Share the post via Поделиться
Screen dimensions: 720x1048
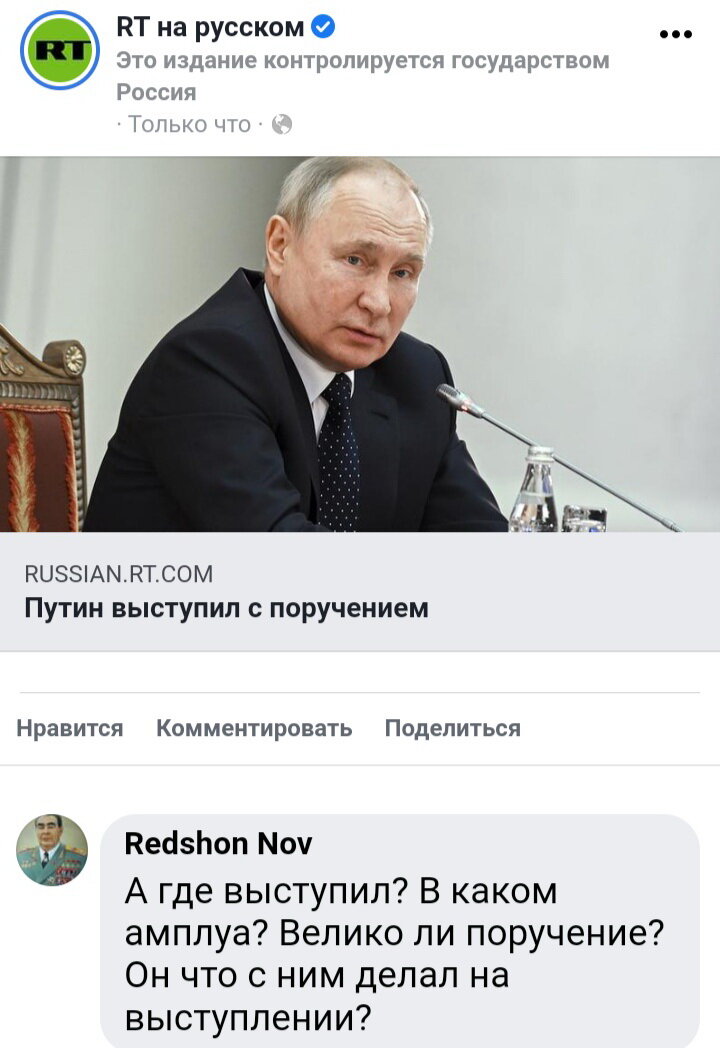click(x=453, y=728)
